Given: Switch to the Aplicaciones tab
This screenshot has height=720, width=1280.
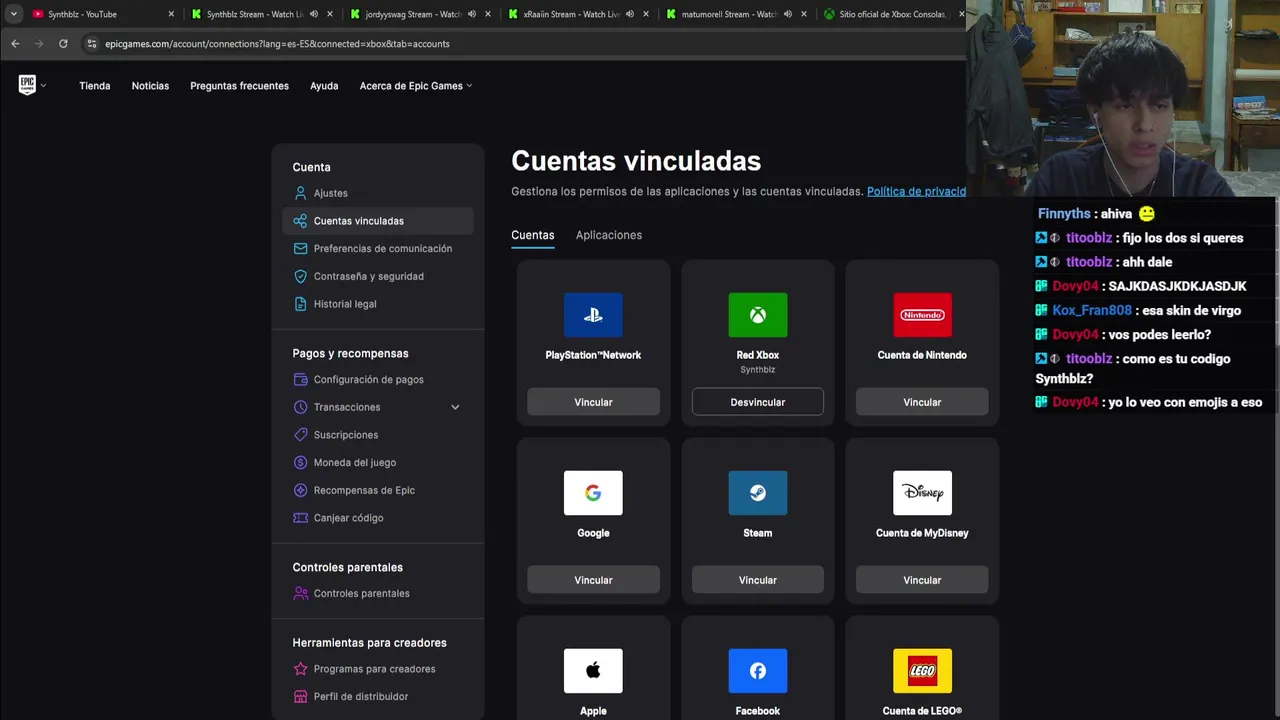Looking at the screenshot, I should click(609, 235).
